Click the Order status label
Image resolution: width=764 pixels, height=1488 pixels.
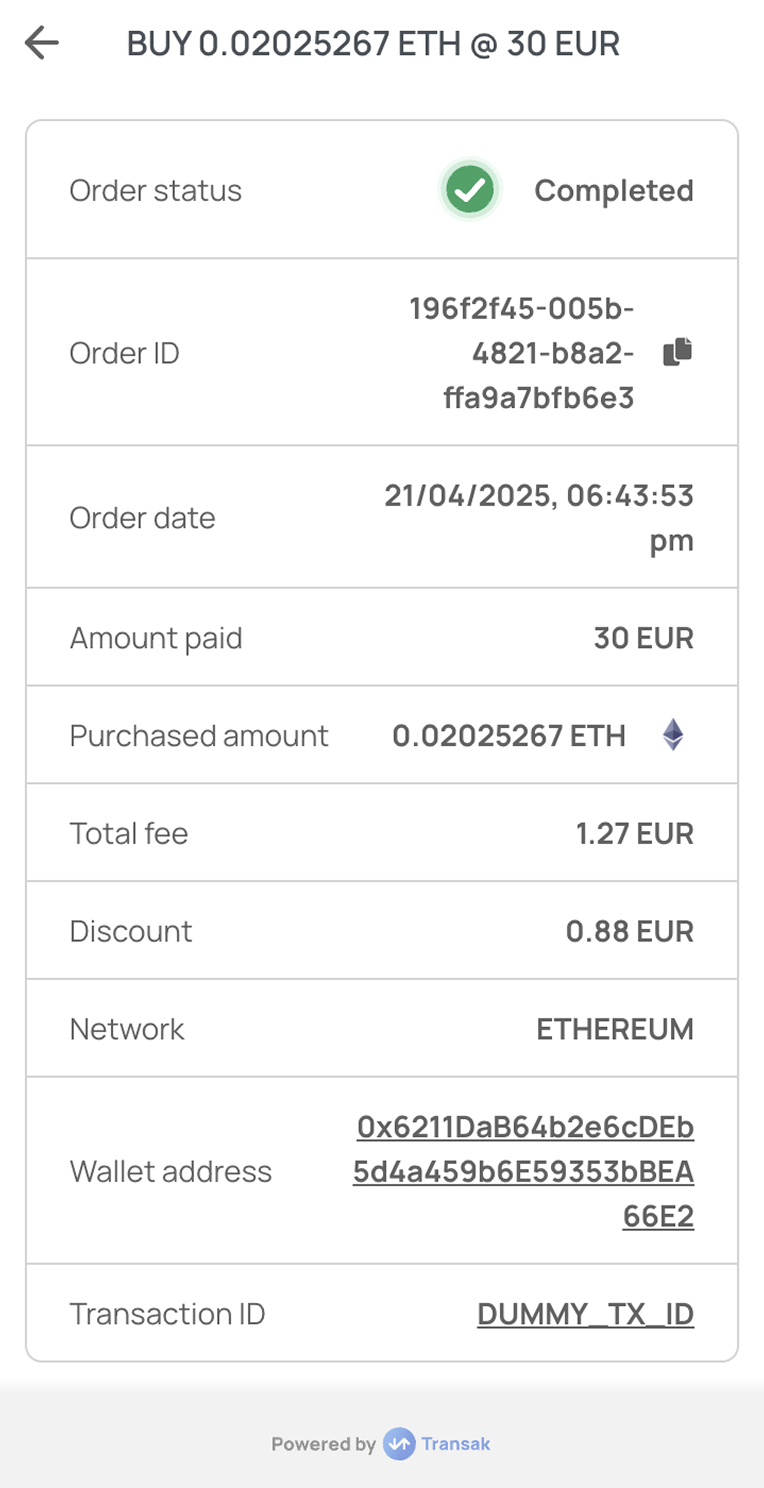[155, 190]
